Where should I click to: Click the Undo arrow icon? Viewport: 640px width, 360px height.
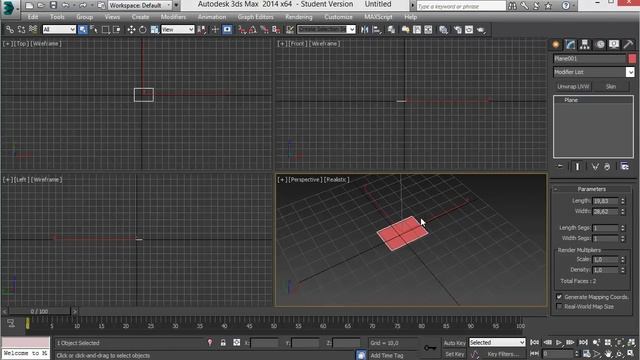coord(65,5)
